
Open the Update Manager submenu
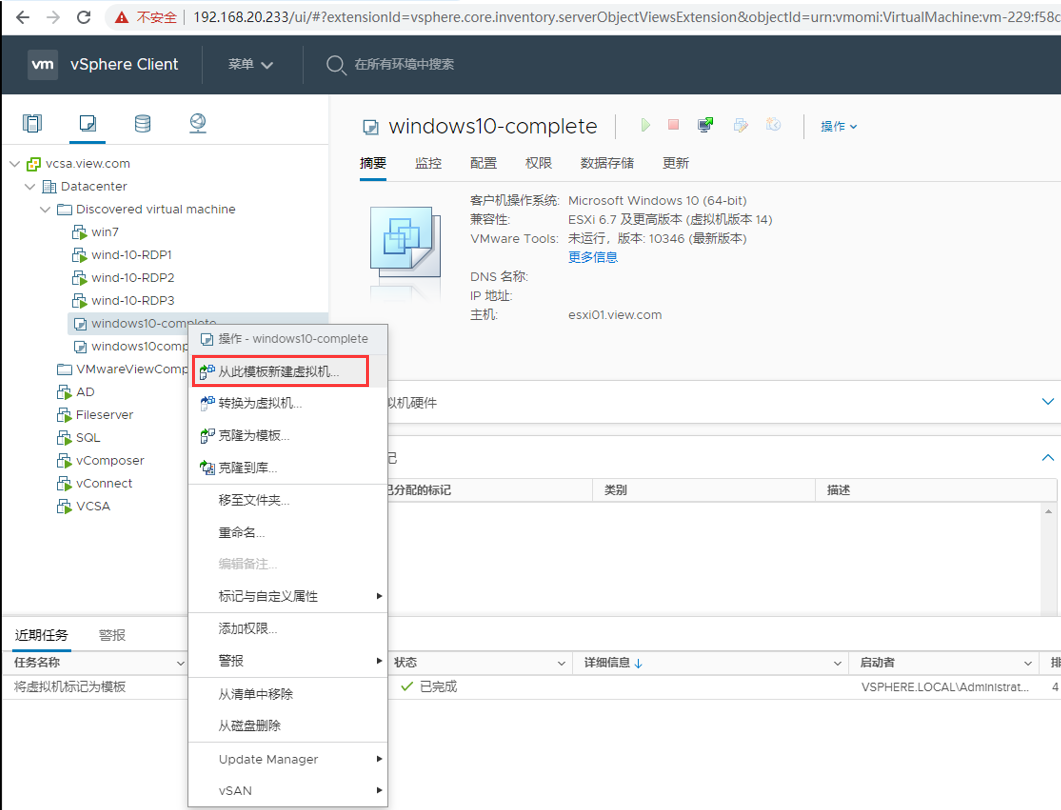288,759
